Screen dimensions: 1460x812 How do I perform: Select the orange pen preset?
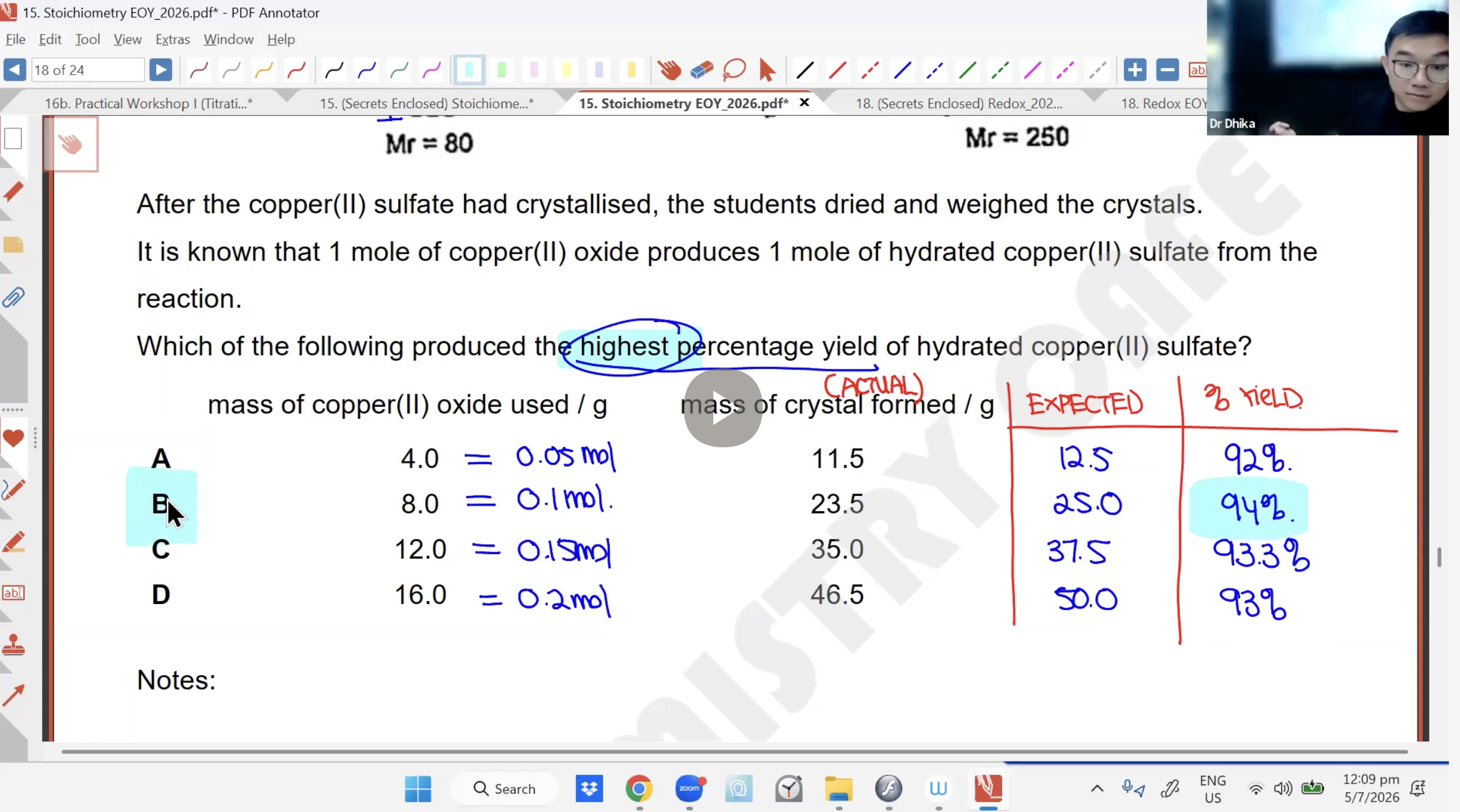(264, 70)
